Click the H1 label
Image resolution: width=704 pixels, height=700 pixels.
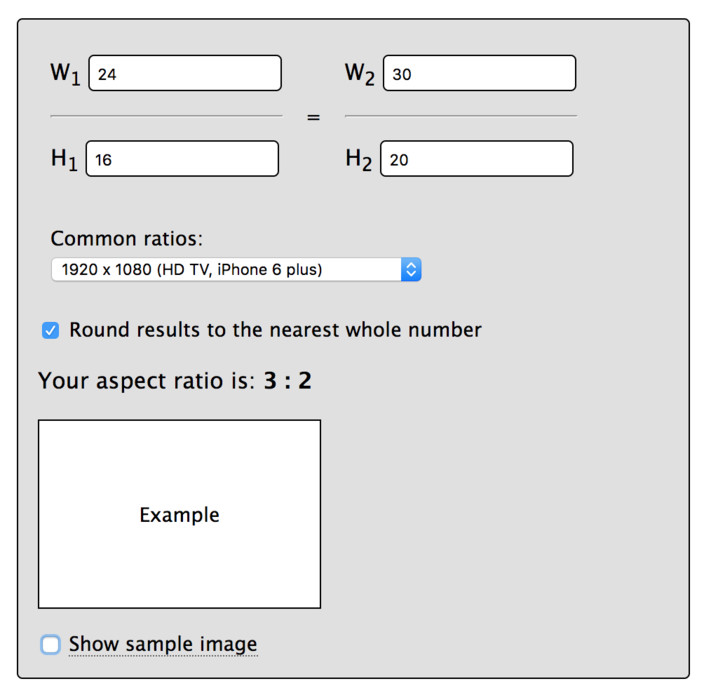[x=64, y=160]
